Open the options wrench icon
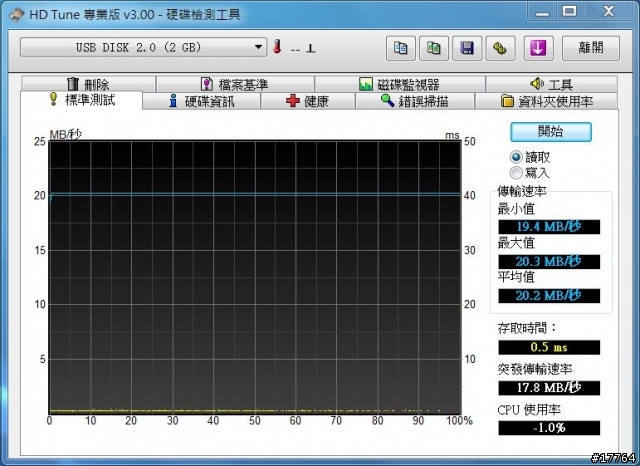 click(500, 48)
